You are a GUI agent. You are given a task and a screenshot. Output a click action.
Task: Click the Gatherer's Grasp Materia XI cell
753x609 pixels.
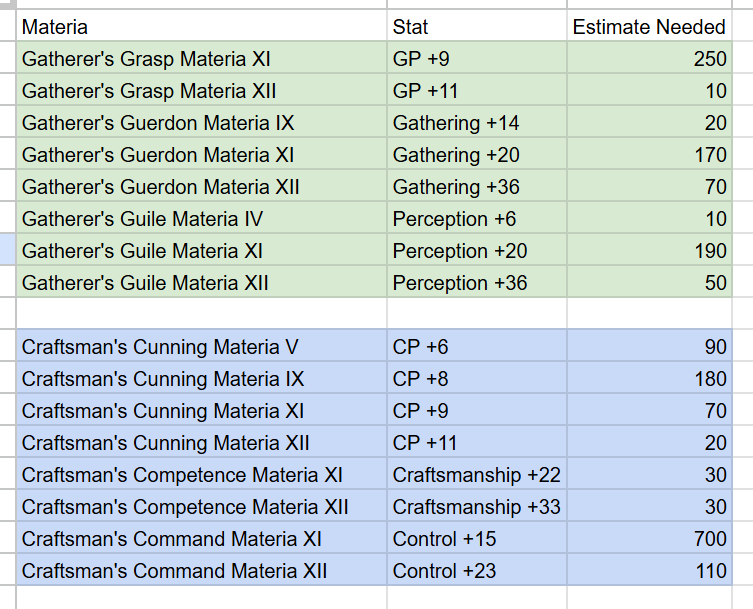point(202,58)
